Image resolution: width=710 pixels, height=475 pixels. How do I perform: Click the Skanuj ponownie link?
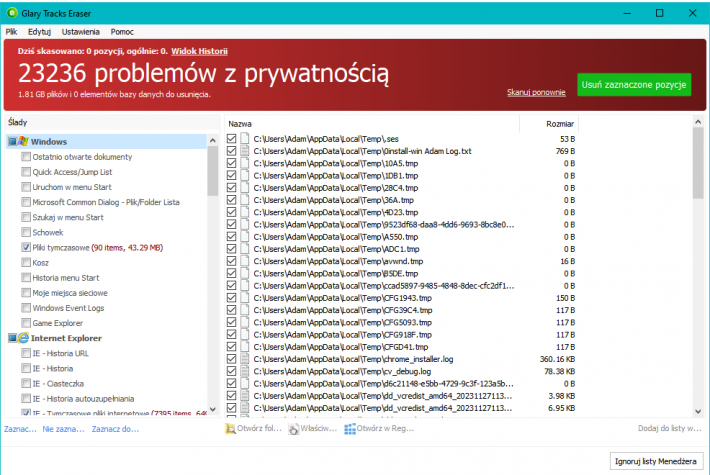click(x=536, y=92)
